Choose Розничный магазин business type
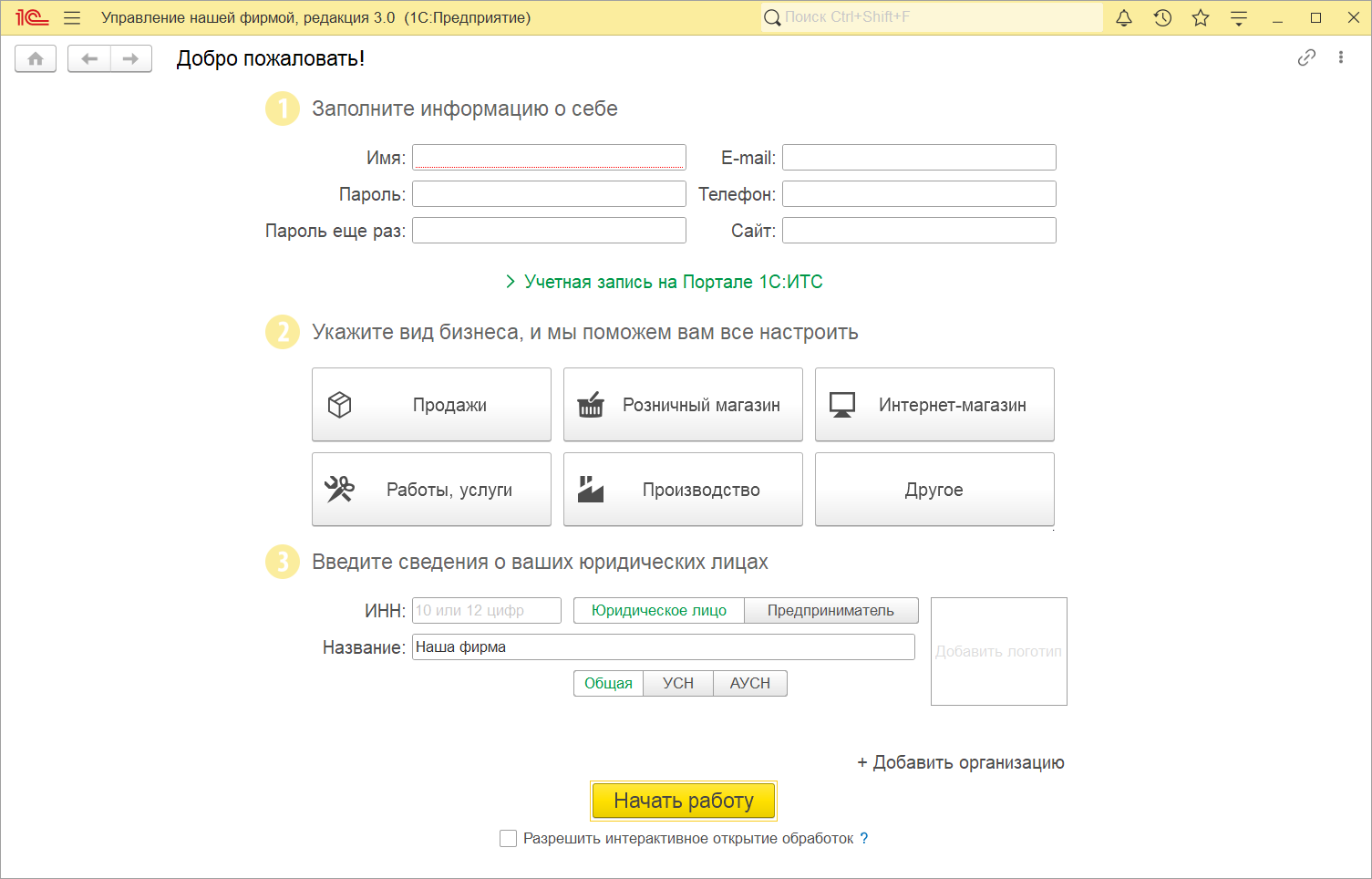 pyautogui.click(x=683, y=405)
